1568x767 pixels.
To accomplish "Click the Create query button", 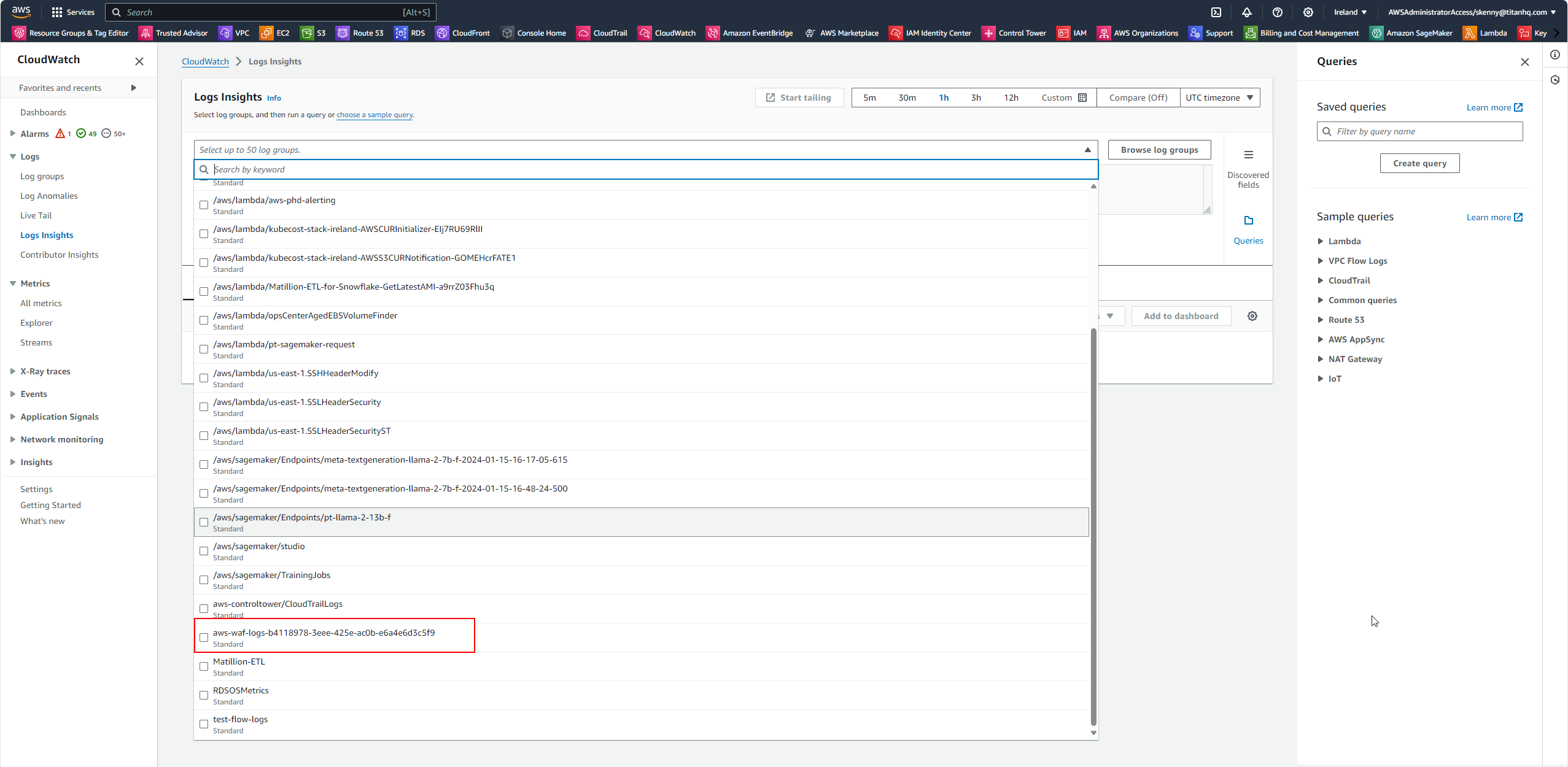I will click(x=1419, y=163).
